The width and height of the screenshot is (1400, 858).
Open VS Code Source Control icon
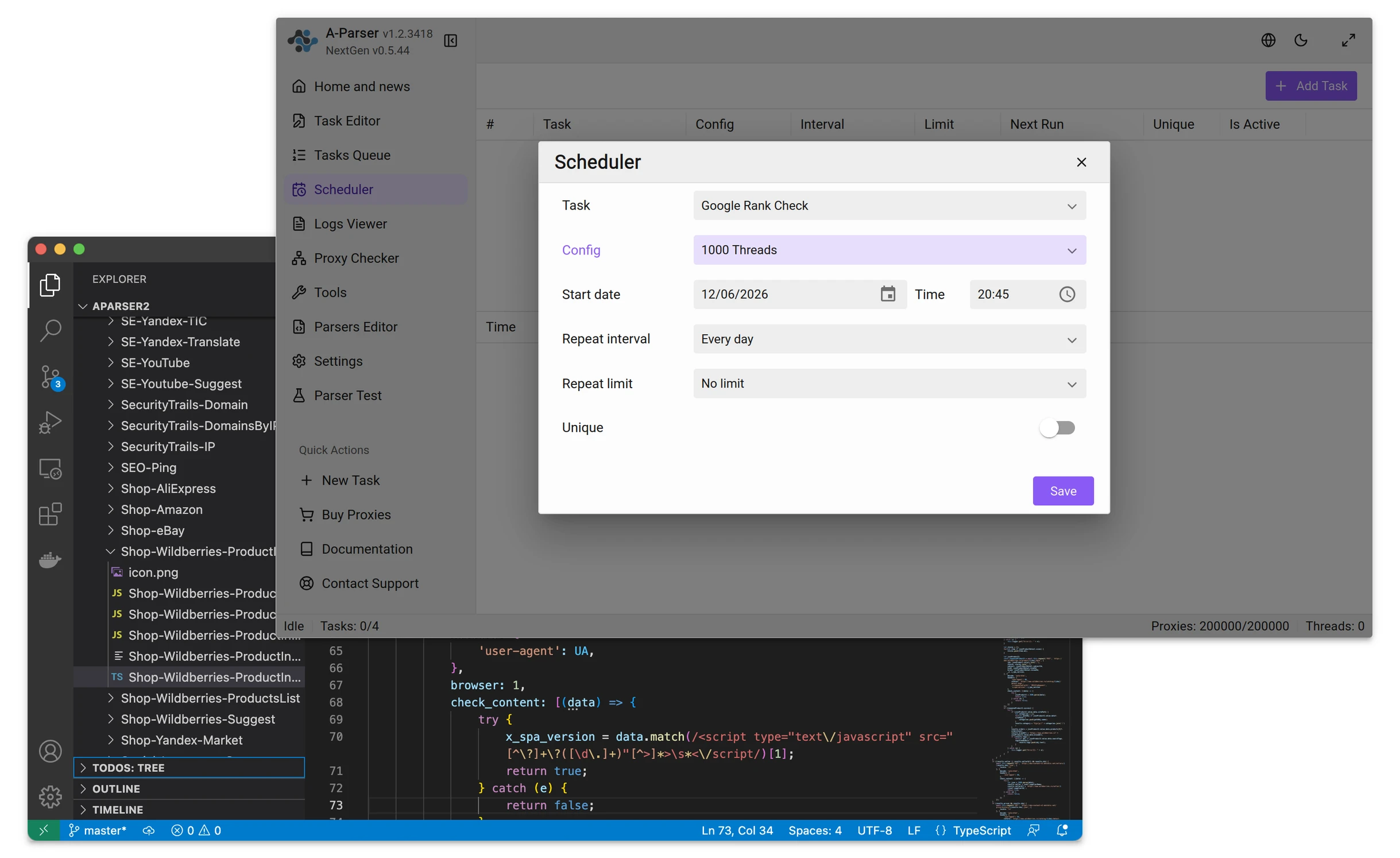point(51,377)
